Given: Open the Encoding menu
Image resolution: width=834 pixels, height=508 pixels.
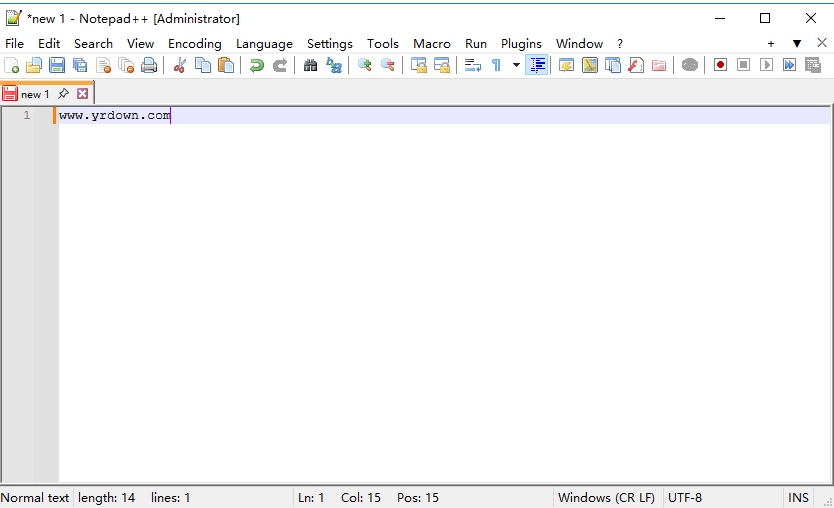Looking at the screenshot, I should click(x=195, y=44).
